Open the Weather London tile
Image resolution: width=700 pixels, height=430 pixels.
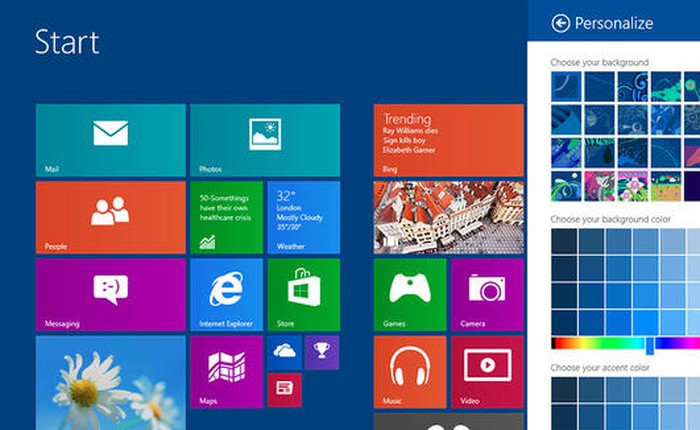pyautogui.click(x=304, y=217)
